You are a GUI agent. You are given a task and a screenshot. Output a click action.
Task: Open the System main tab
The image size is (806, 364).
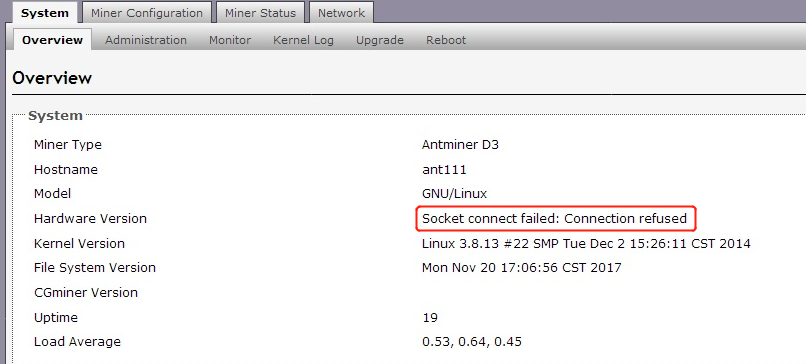[45, 13]
